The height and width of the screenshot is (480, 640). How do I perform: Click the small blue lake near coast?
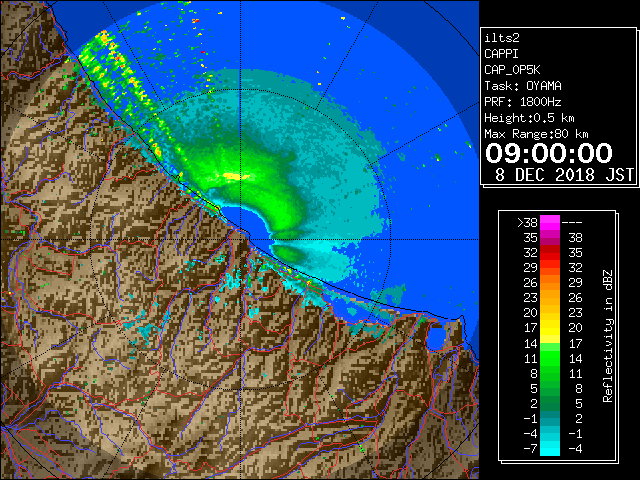(x=435, y=337)
